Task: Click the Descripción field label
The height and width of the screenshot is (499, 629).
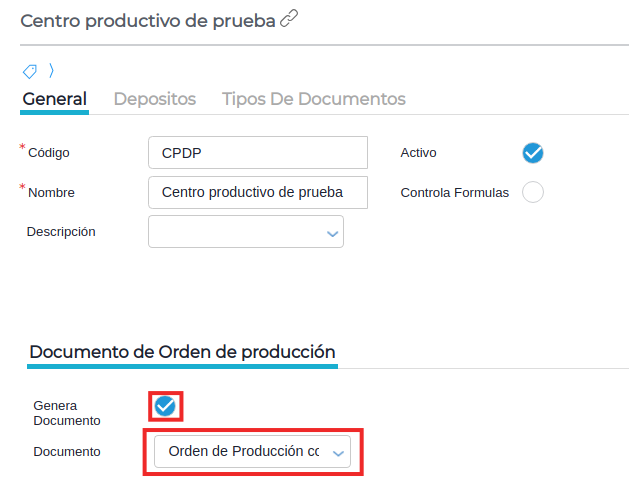Action: pos(61,232)
